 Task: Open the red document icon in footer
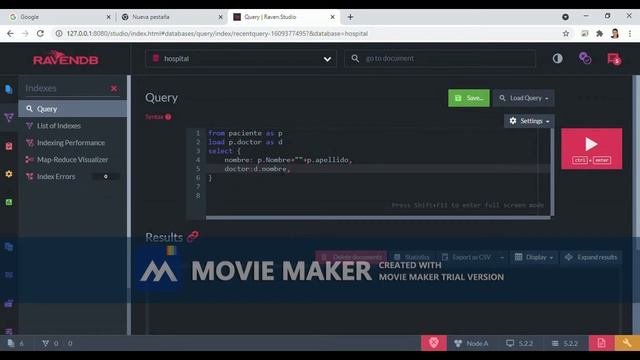(x=601, y=343)
